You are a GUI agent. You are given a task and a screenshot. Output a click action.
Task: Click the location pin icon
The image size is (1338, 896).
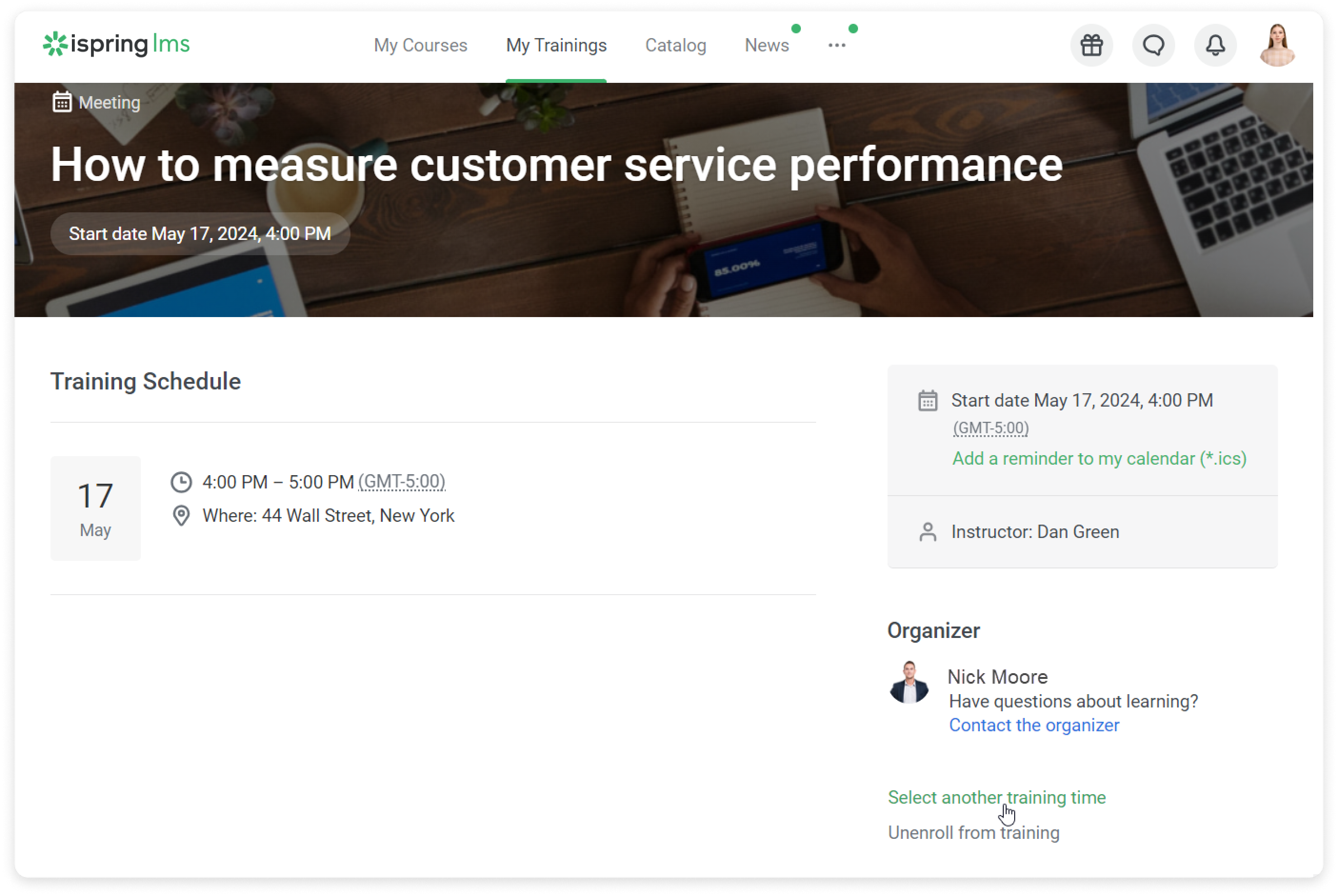click(181, 516)
